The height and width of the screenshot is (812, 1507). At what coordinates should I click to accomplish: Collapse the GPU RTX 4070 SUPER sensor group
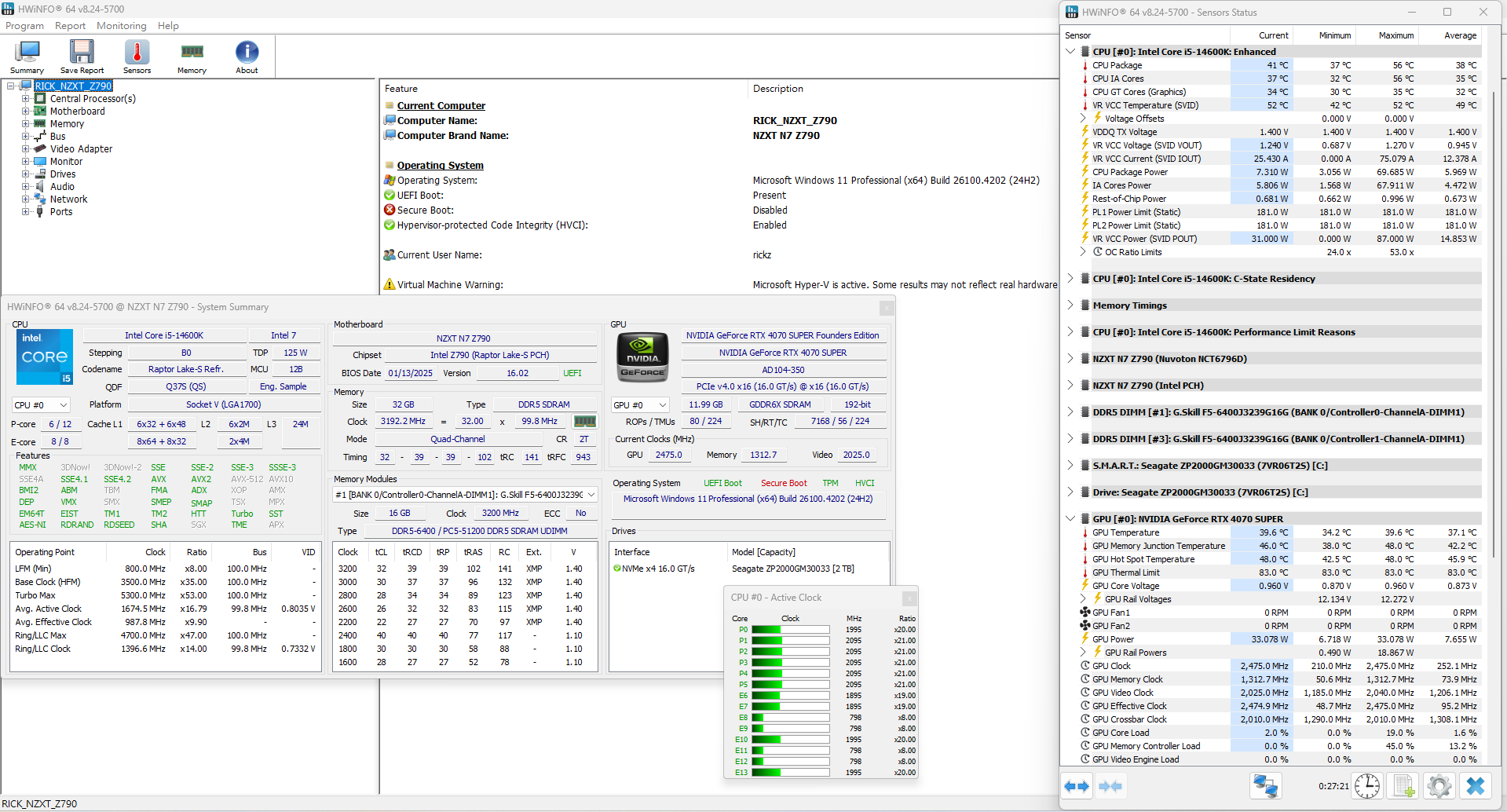(x=1070, y=518)
